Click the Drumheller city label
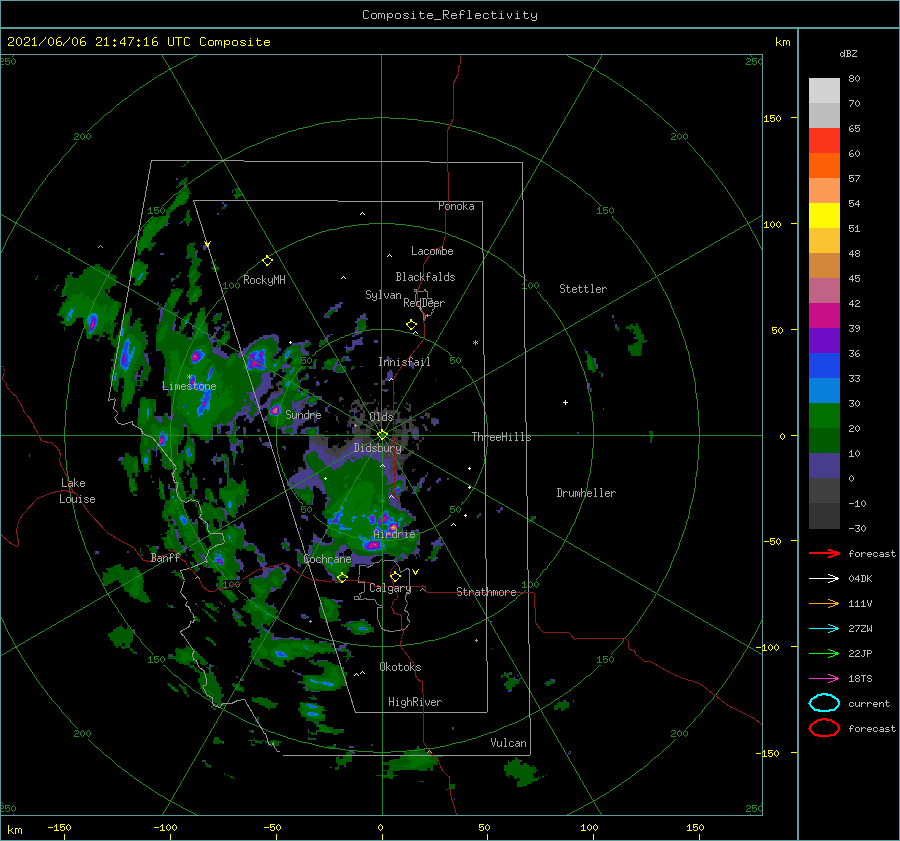The image size is (900, 841). (586, 493)
